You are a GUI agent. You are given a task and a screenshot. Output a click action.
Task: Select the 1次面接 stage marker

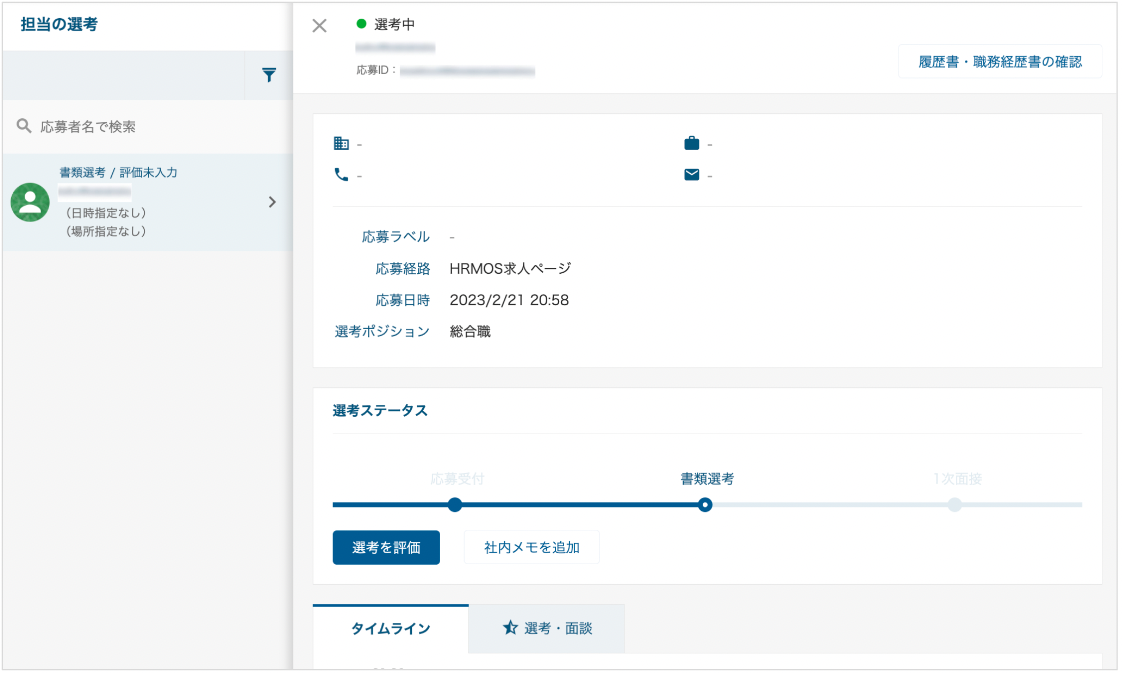point(955,505)
